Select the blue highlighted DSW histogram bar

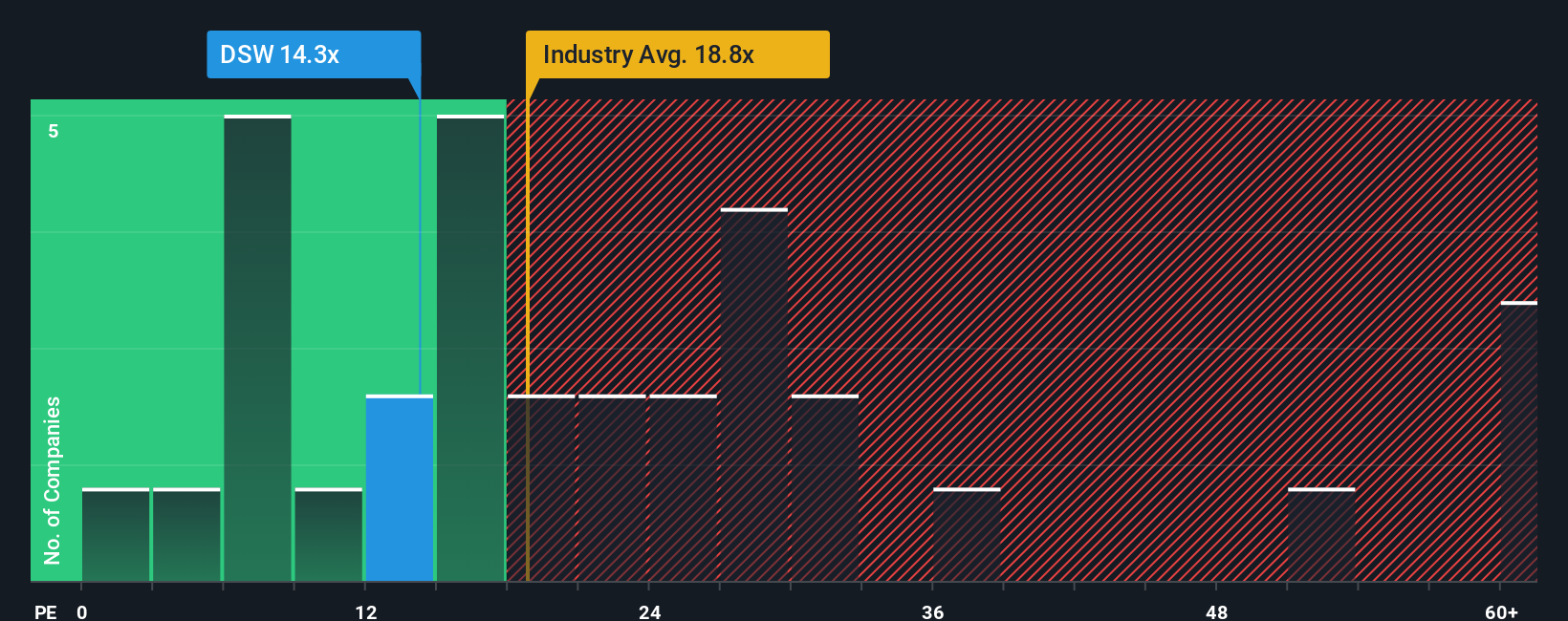point(400,488)
